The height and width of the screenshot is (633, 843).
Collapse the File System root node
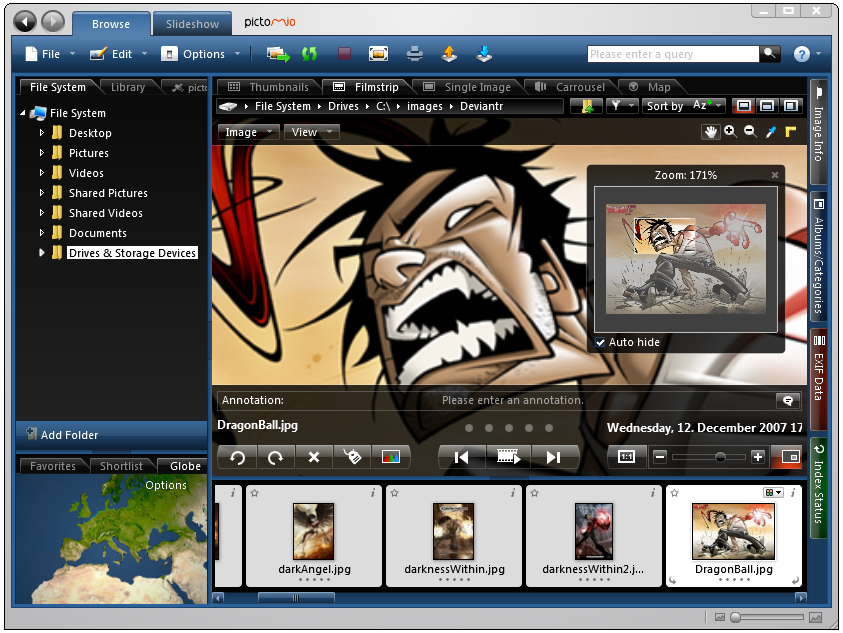click(23, 113)
